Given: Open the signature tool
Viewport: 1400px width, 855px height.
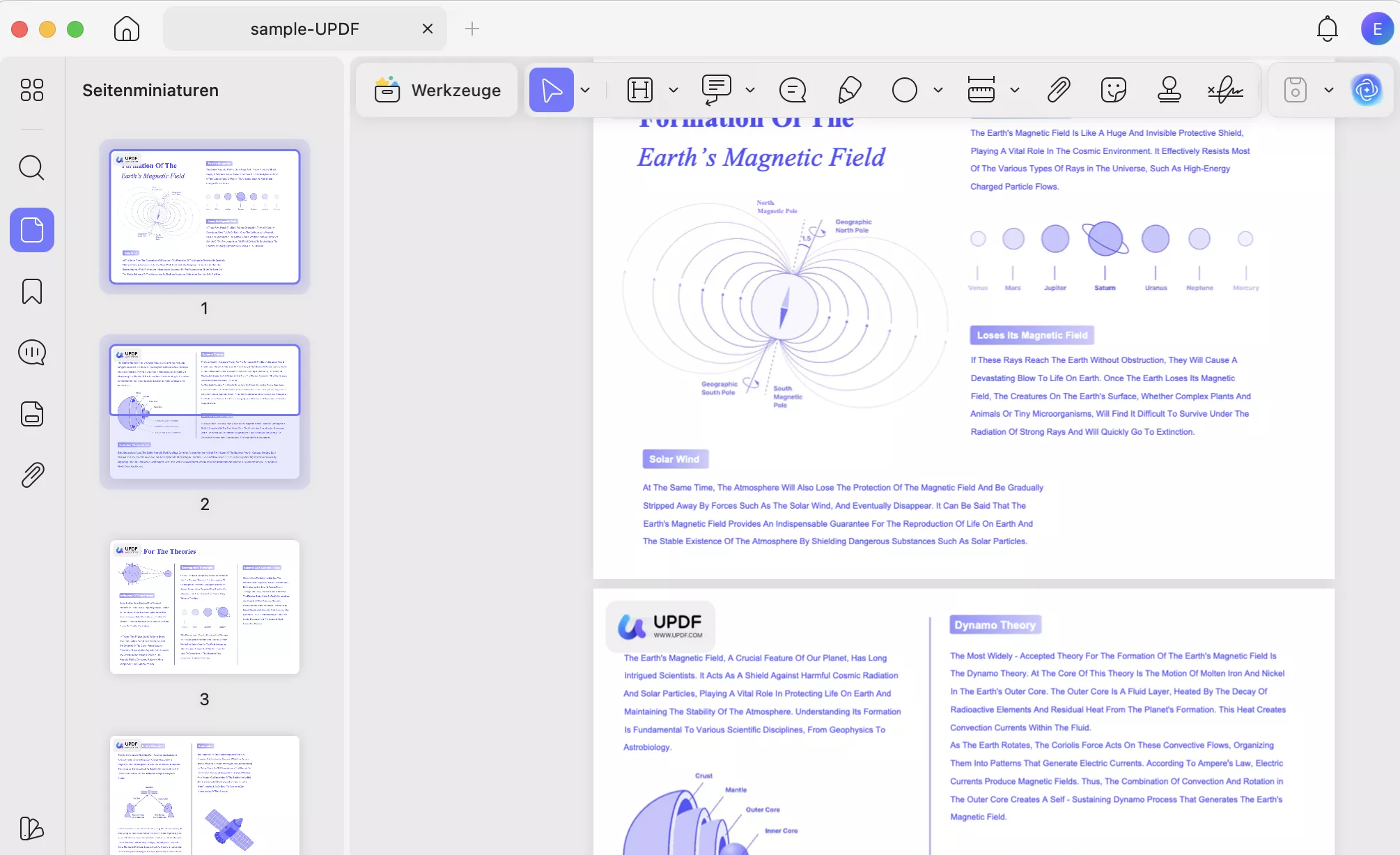Looking at the screenshot, I should click(1225, 90).
